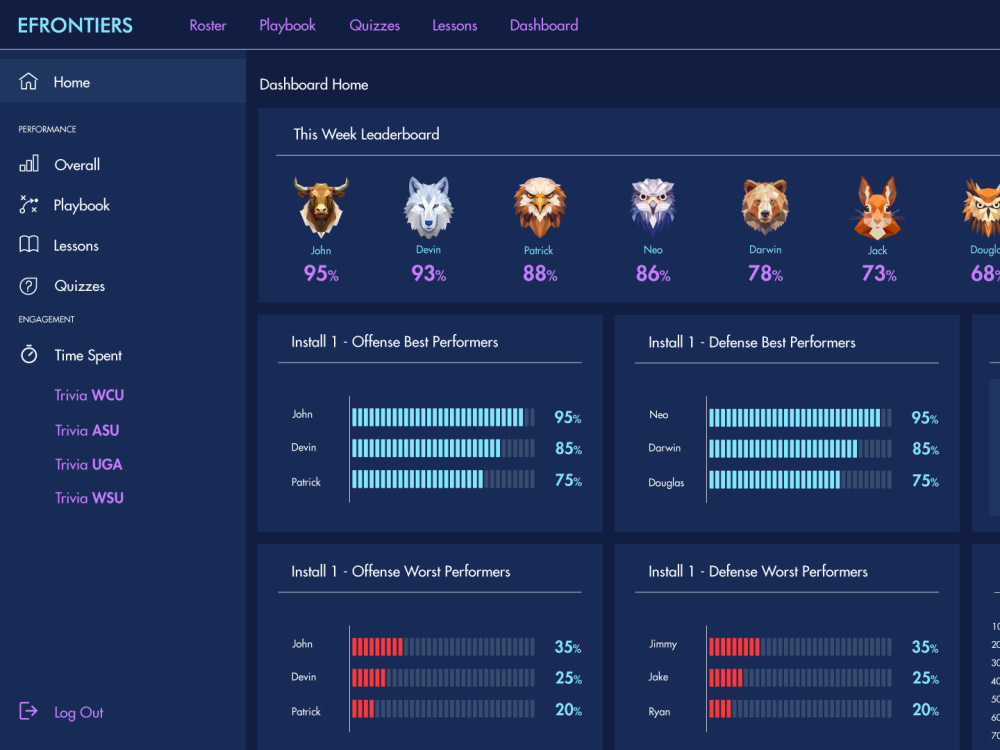1000x750 pixels.
Task: Click Devin's 85% offense best progress bar
Action: tap(443, 448)
